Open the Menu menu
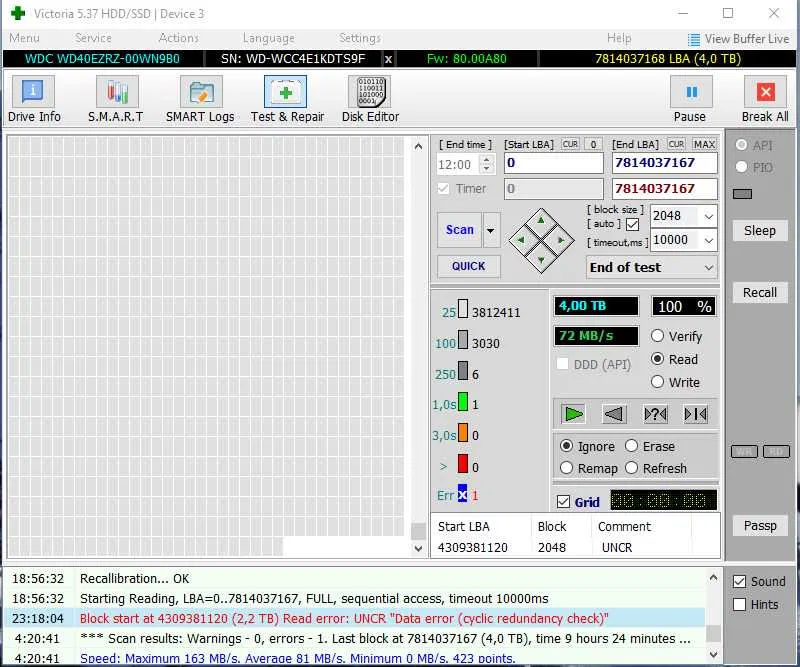Image resolution: width=800 pixels, height=667 pixels. 24,38
